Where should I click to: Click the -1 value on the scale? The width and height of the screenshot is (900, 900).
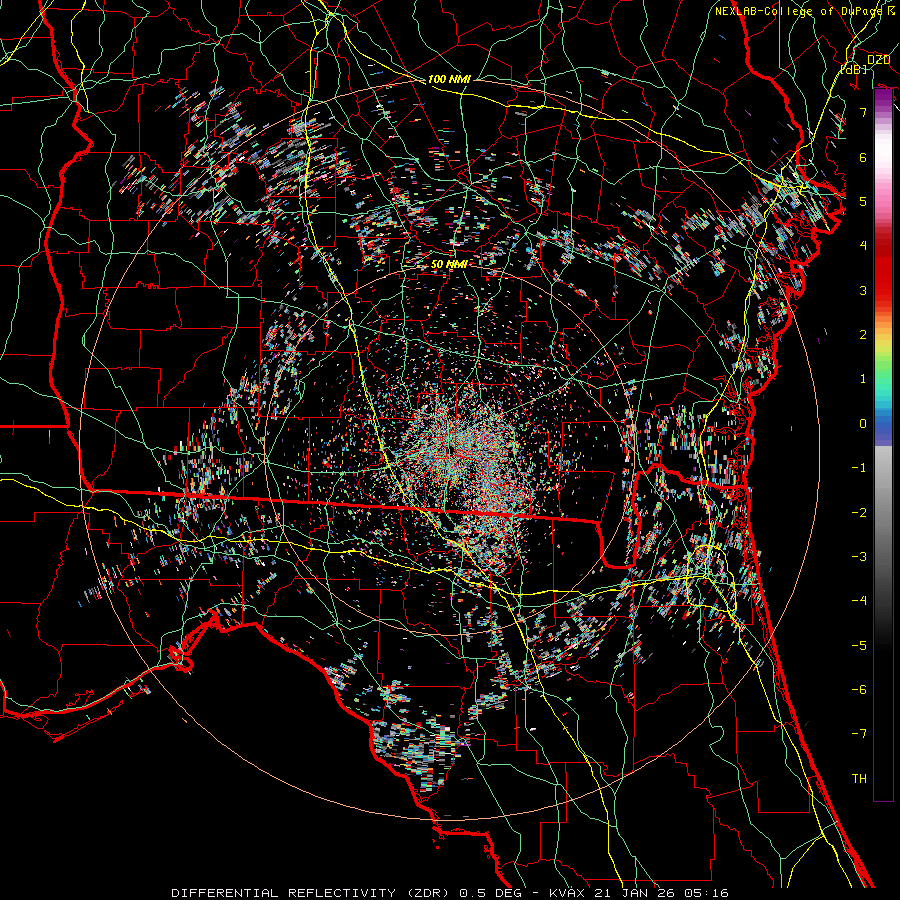coord(859,468)
